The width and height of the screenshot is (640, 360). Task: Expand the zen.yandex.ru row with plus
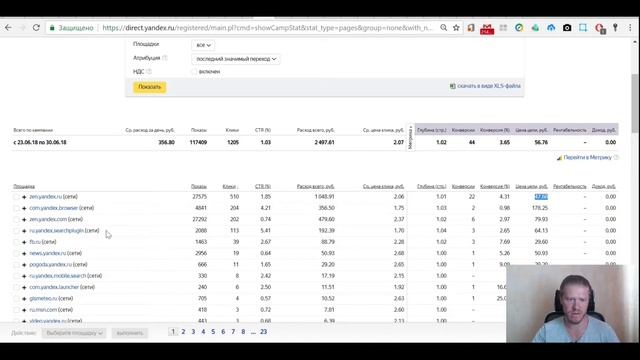click(x=24, y=197)
